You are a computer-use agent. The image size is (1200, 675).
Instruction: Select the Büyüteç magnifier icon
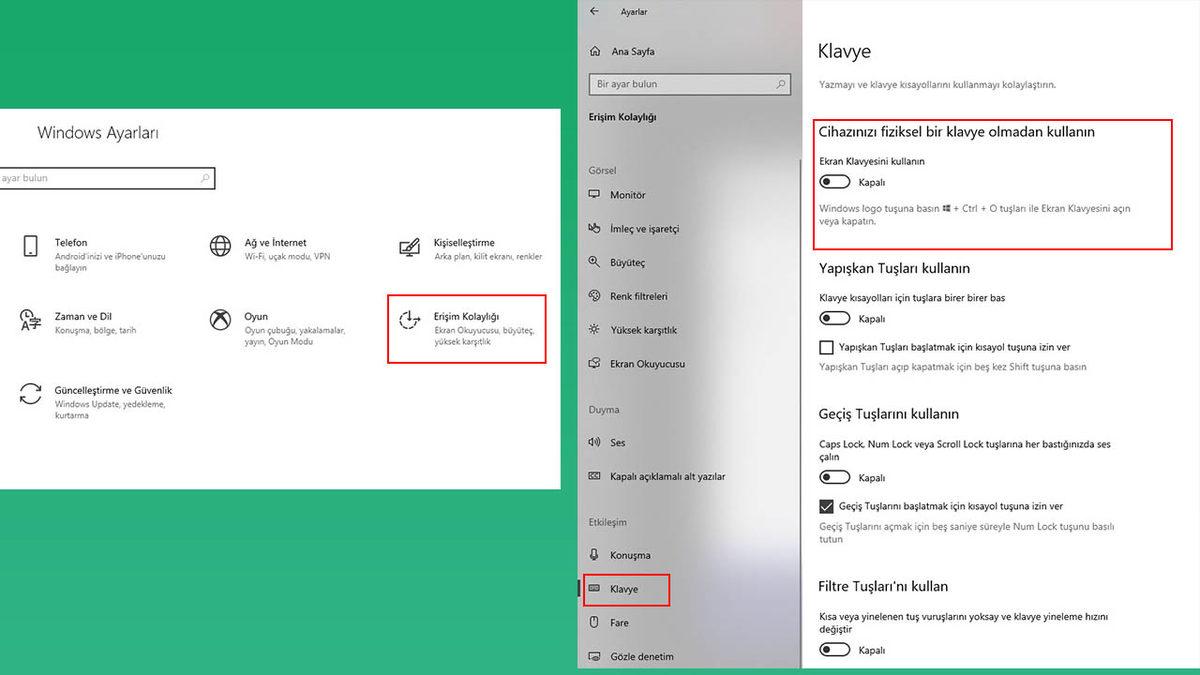pyautogui.click(x=593, y=262)
